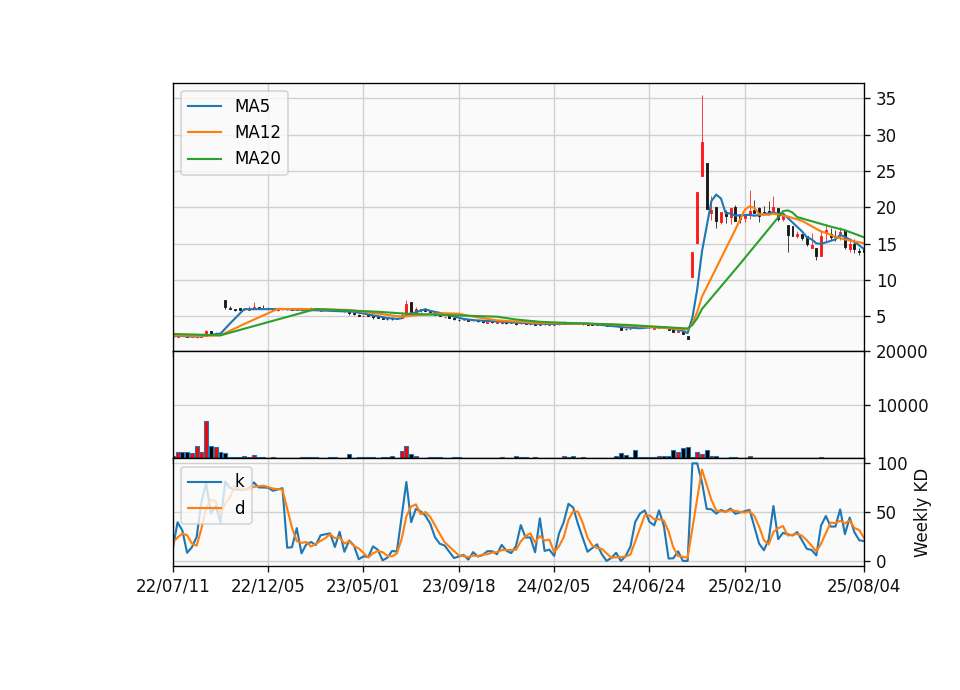
Task: Click the price axis value 10
Action: pos(886,281)
